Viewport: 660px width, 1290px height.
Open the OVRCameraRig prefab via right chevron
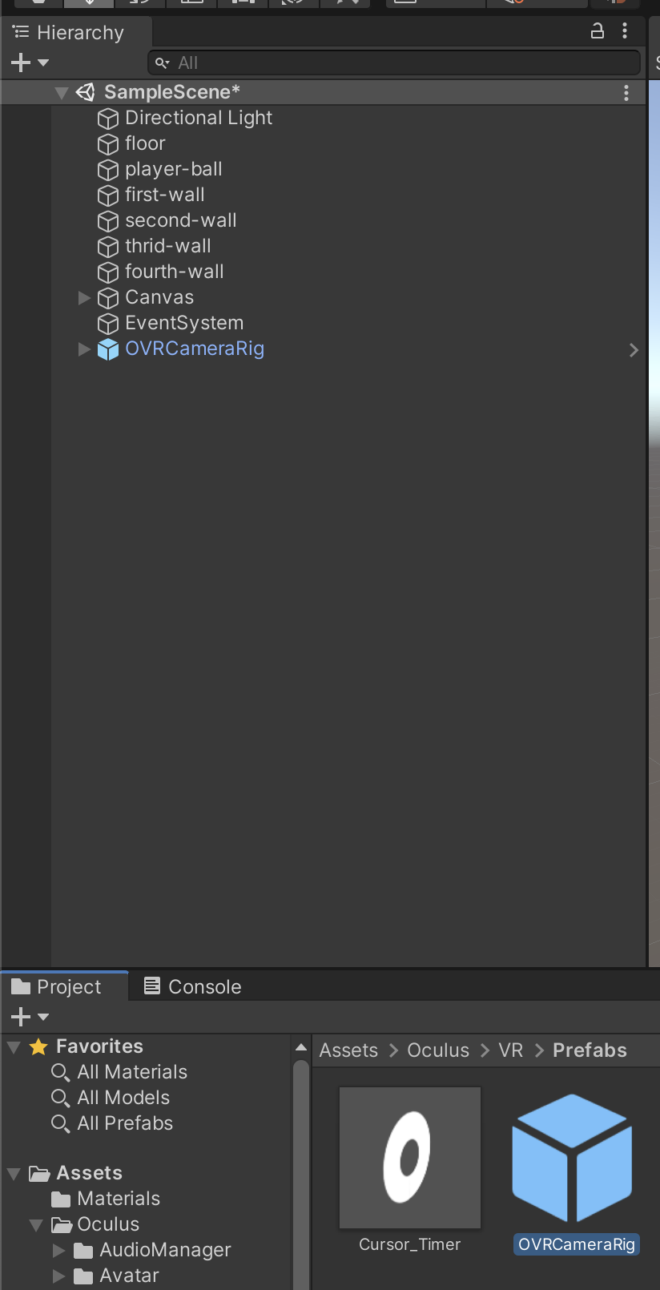[x=633, y=349]
